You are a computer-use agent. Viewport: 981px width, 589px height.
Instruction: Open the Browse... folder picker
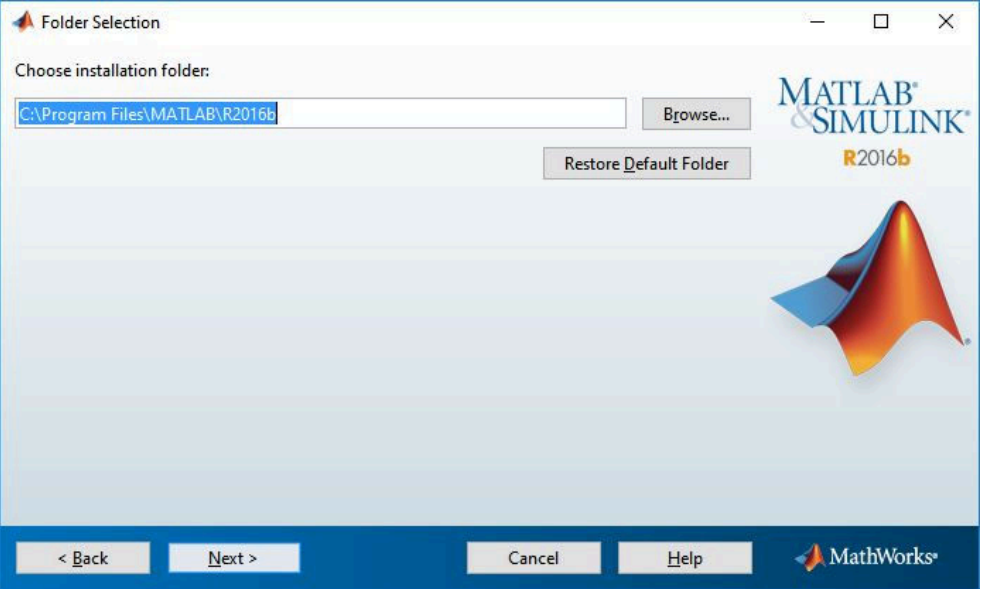point(696,114)
